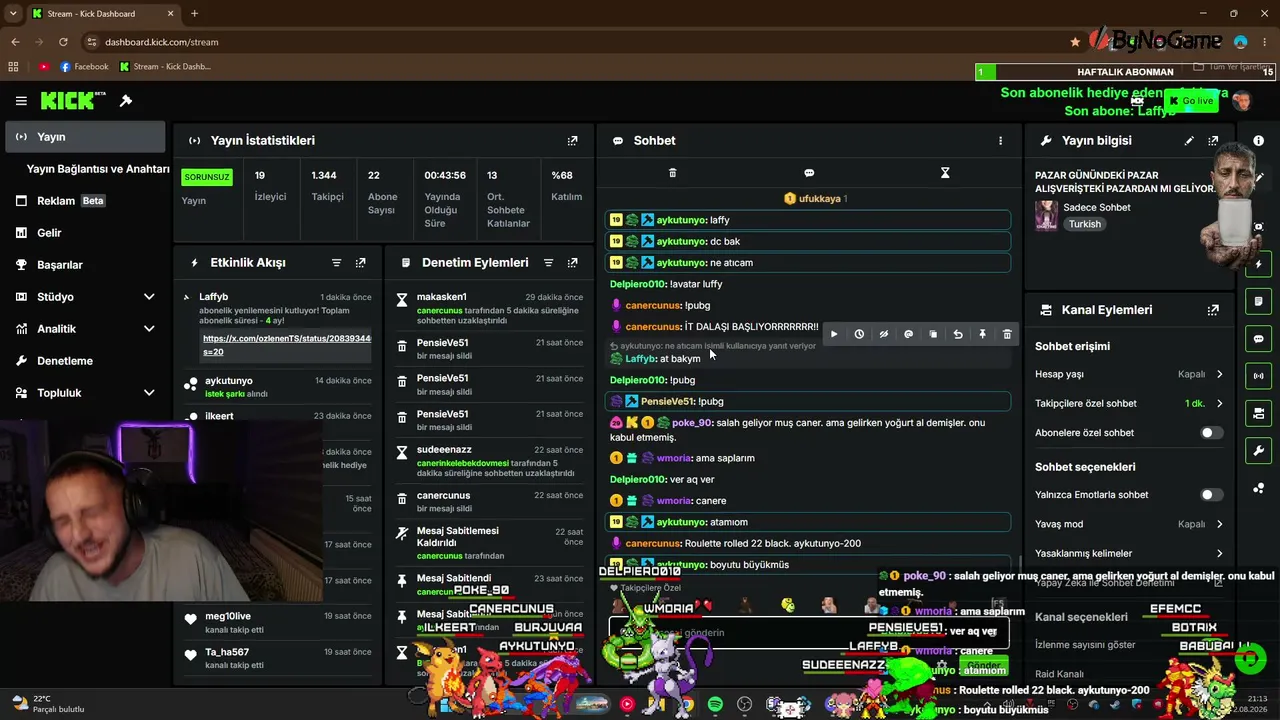Click the chat bubble icon in the right rail
This screenshot has height=720, width=1280.
[1258, 339]
